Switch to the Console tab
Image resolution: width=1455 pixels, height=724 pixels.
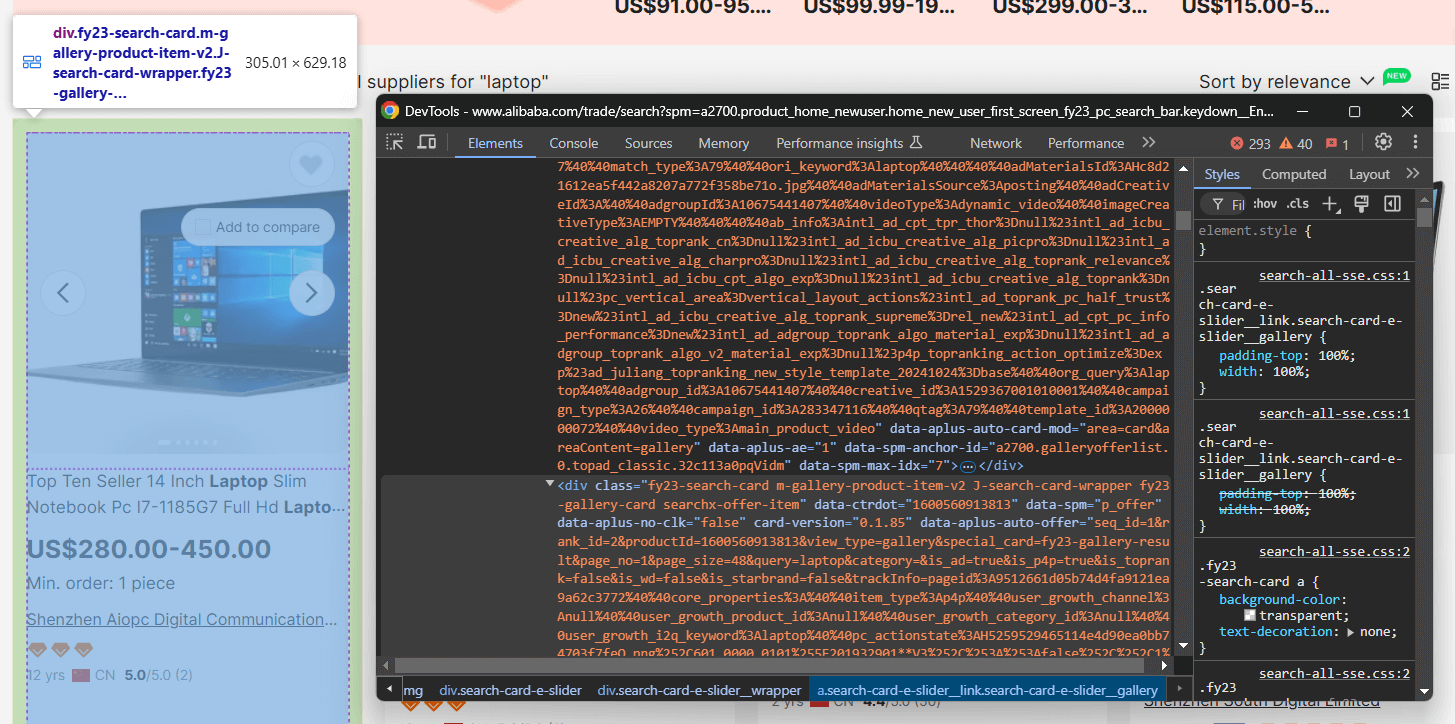coord(573,142)
